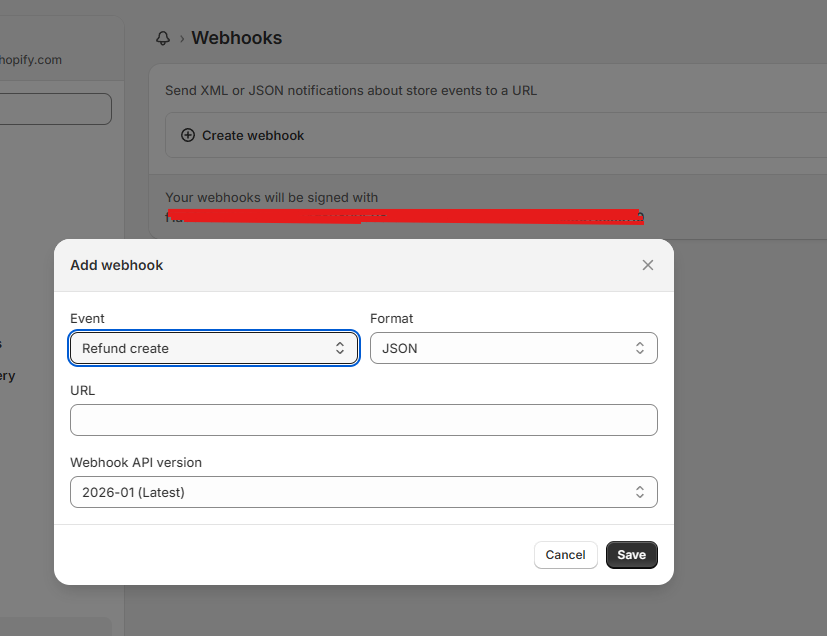Click the stepper chevrons on the Event selector
Image resolution: width=827 pixels, height=636 pixels.
(340, 347)
